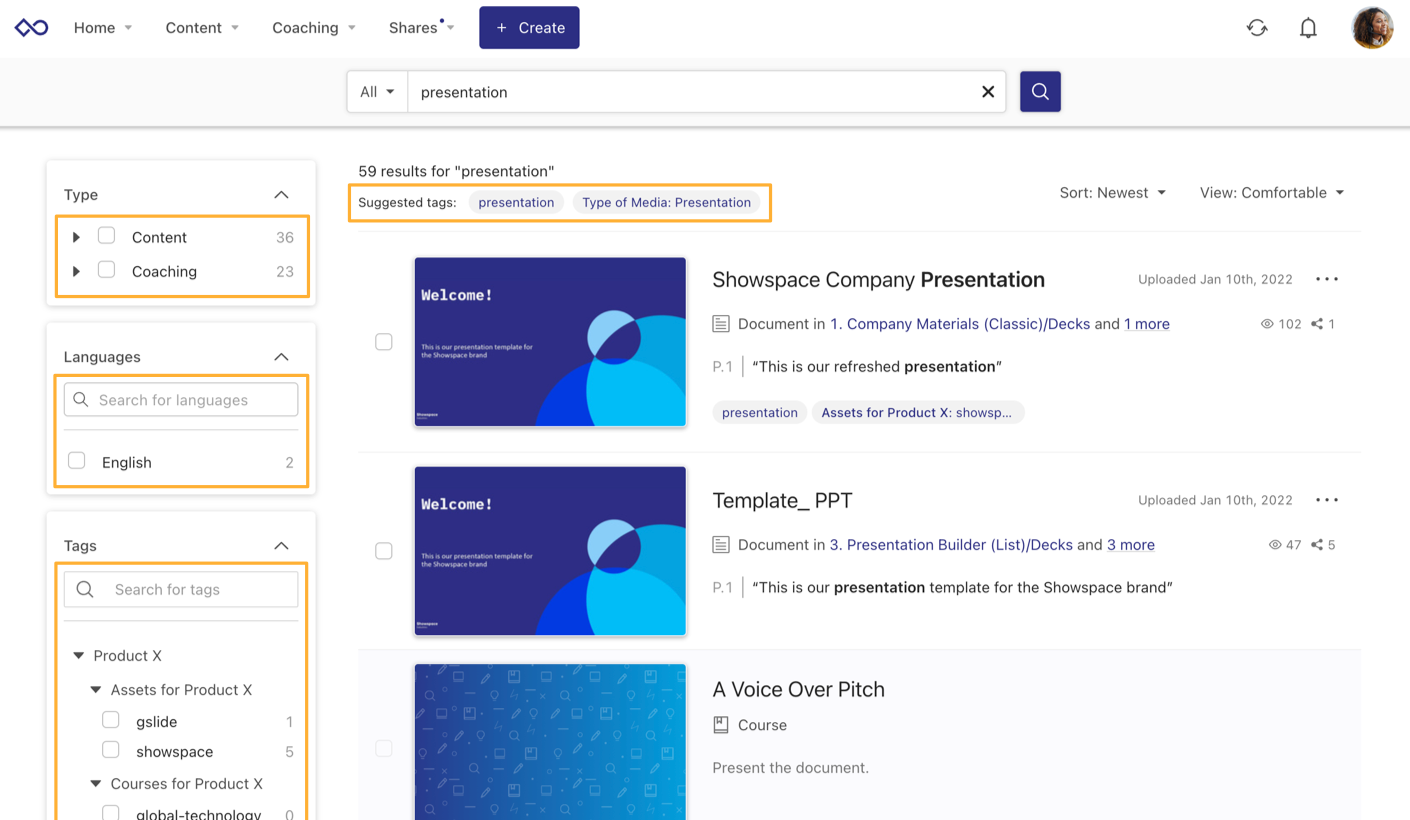Screen dimensions: 1410x820
Task: Click the views eye icon showing 47
Action: [x=1275, y=545]
